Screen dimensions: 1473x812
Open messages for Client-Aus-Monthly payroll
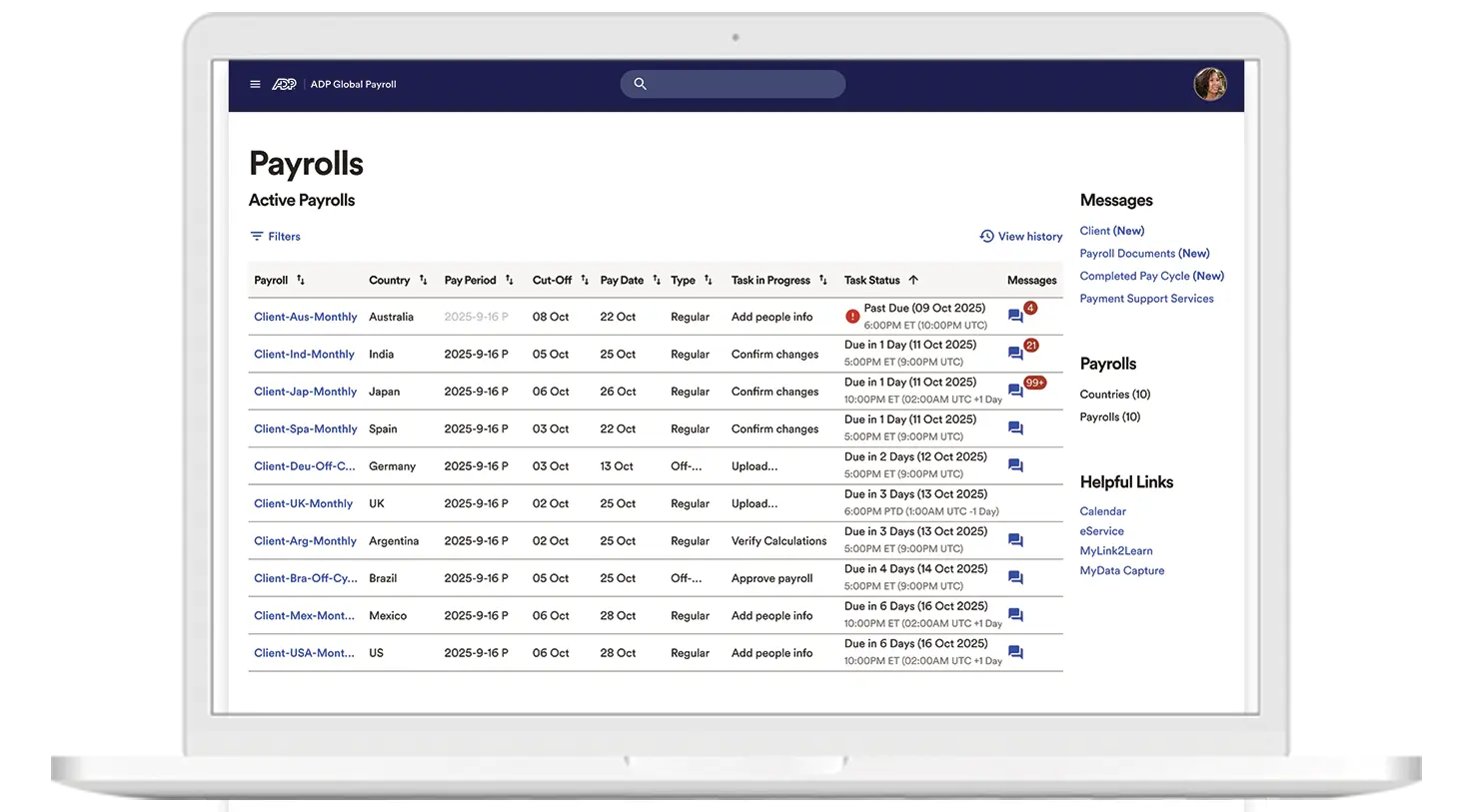tap(1015, 317)
